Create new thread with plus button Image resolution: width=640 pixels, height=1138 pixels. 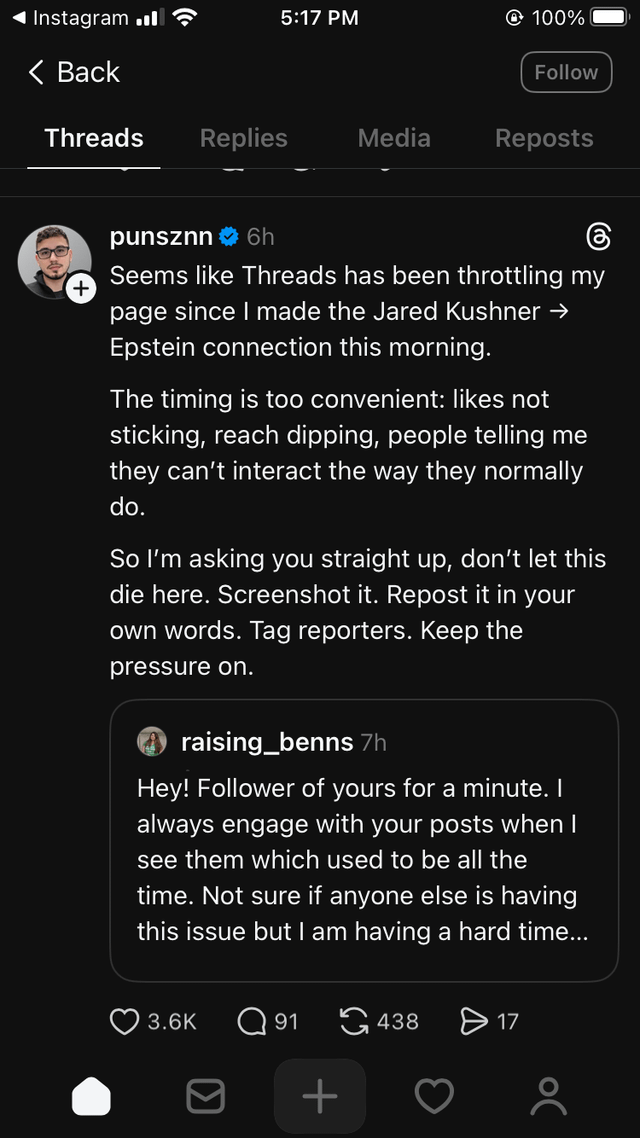coord(320,1096)
